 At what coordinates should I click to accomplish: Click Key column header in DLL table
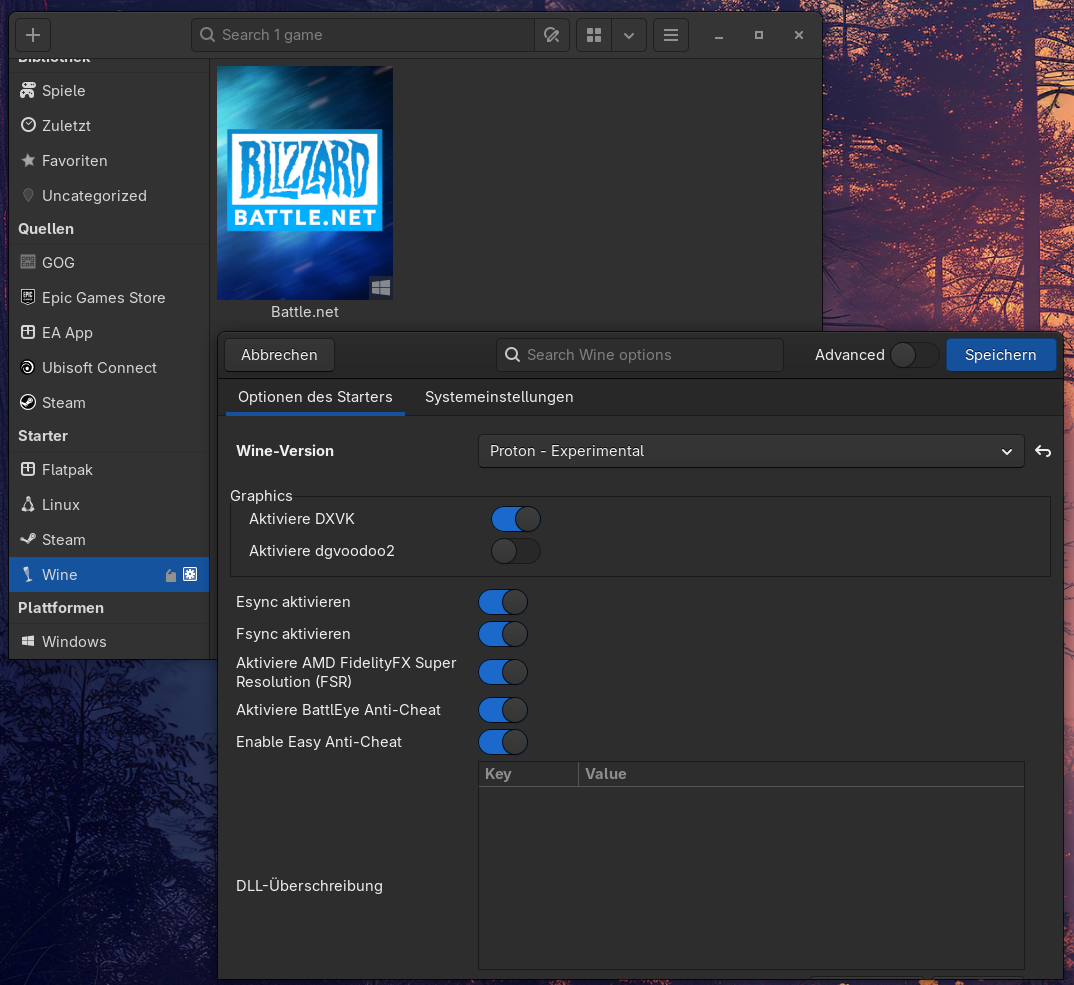[x=528, y=774]
